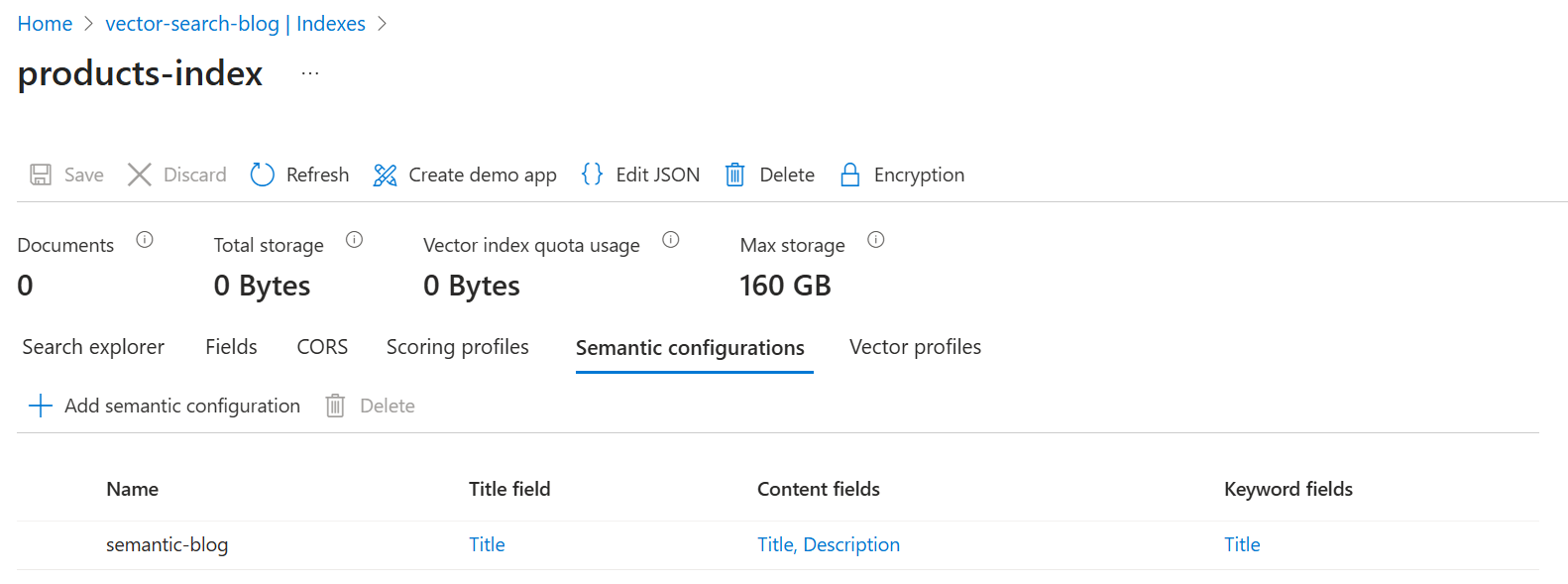Click the Add semantic configuration label
The image size is (1568, 584).
182,406
